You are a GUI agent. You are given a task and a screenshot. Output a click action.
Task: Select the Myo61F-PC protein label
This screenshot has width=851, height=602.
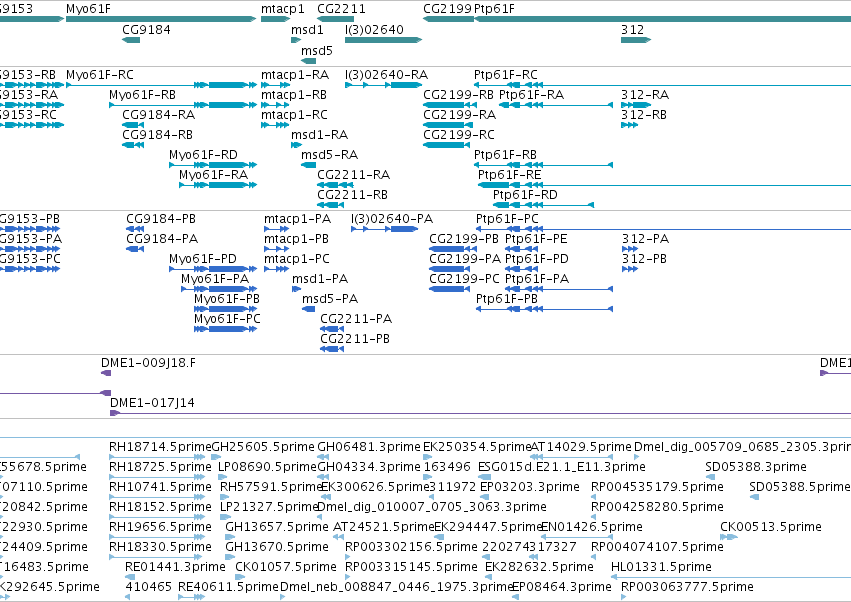227,319
